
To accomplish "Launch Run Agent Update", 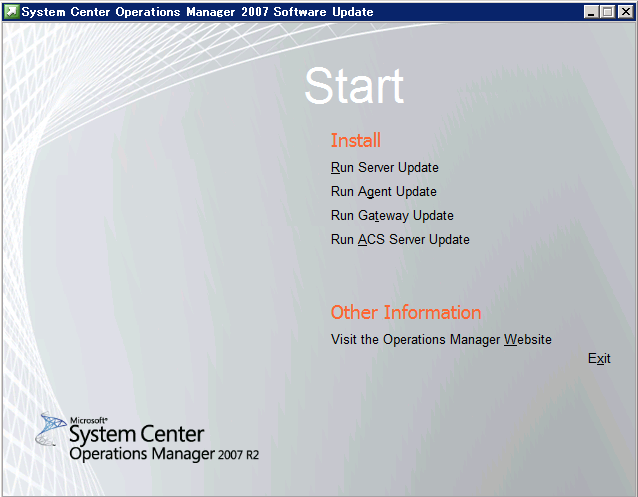I will (384, 192).
